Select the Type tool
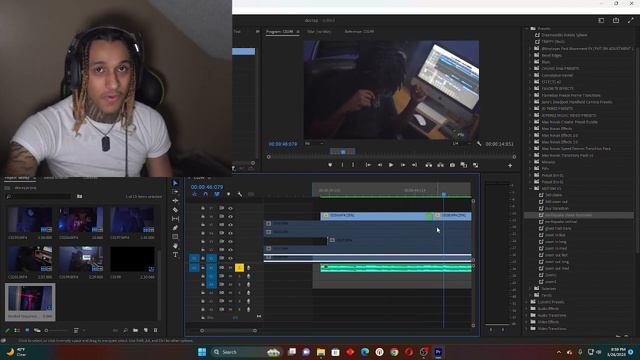 click(175, 255)
